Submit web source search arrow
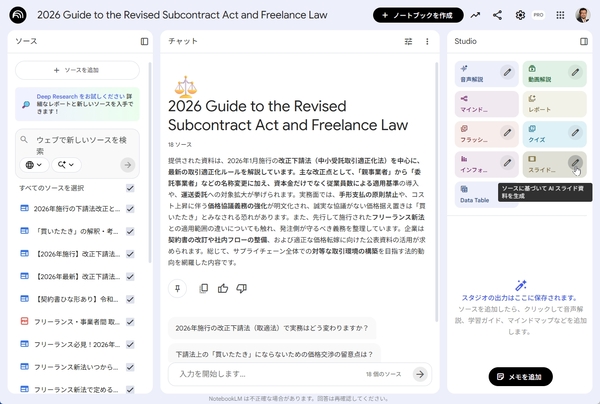This screenshot has height=404, width=600. (128, 165)
